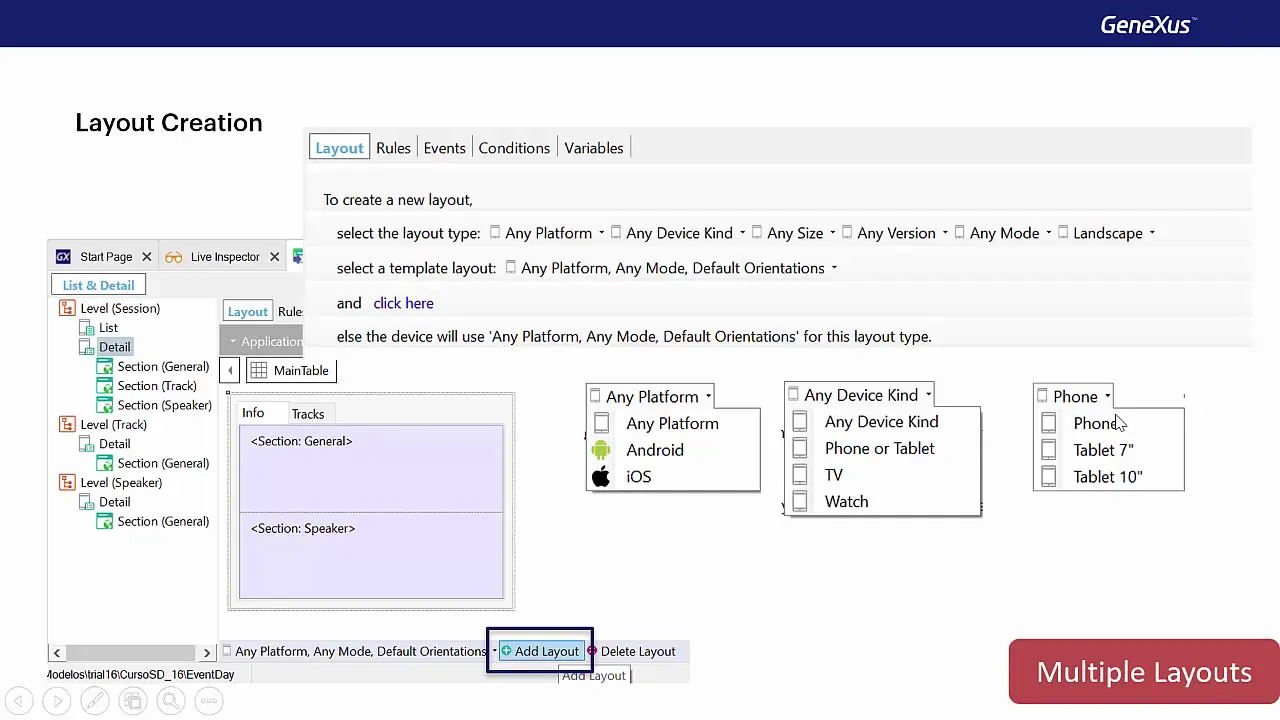
Task: Close the Start Page tab
Action: [x=146, y=257]
